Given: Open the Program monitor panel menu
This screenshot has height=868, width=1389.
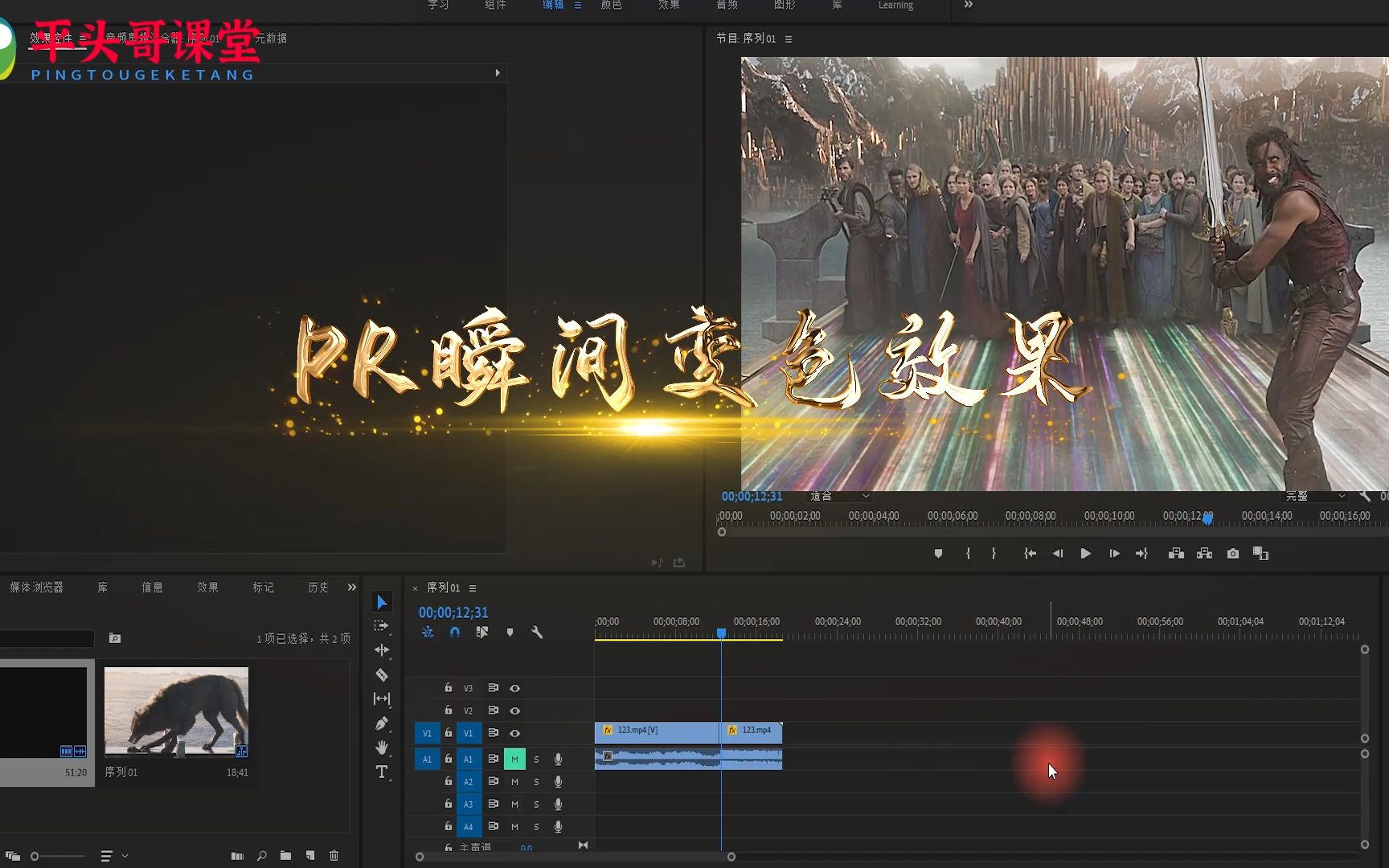Looking at the screenshot, I should pyautogui.click(x=789, y=39).
